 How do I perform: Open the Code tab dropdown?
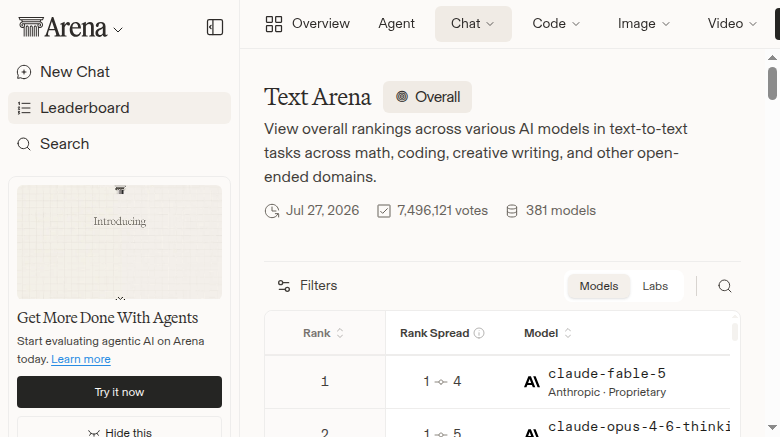click(556, 24)
